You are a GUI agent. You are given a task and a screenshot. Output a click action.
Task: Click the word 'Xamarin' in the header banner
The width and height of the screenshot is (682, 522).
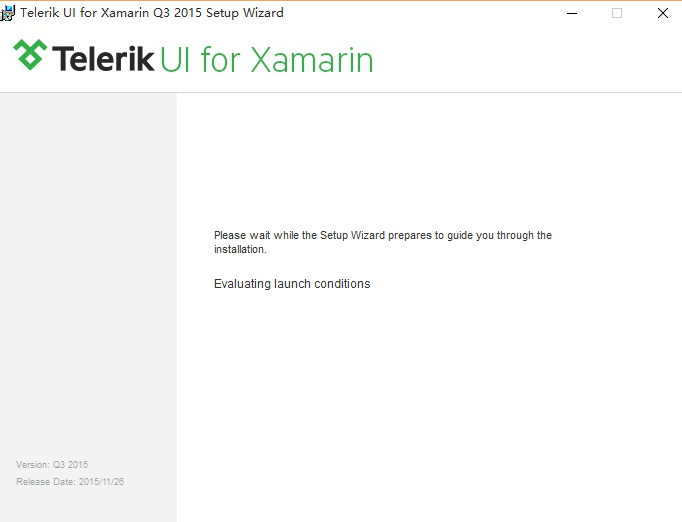coord(311,59)
